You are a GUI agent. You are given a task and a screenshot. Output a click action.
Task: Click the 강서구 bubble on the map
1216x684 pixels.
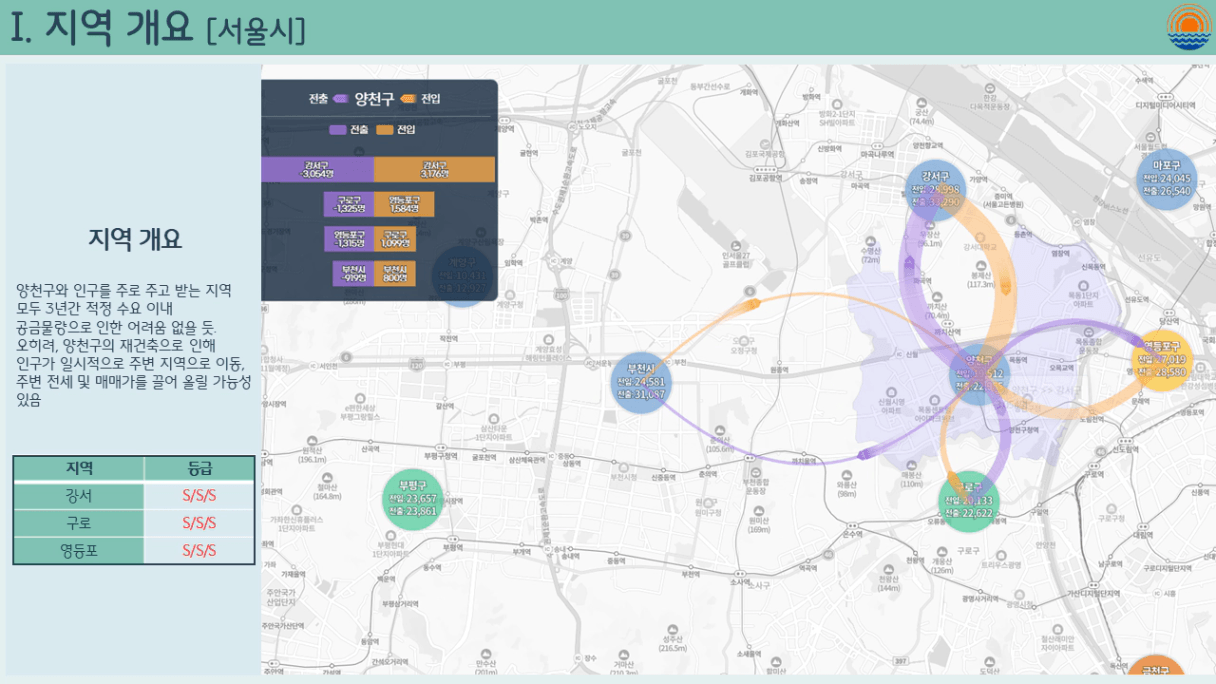point(935,190)
